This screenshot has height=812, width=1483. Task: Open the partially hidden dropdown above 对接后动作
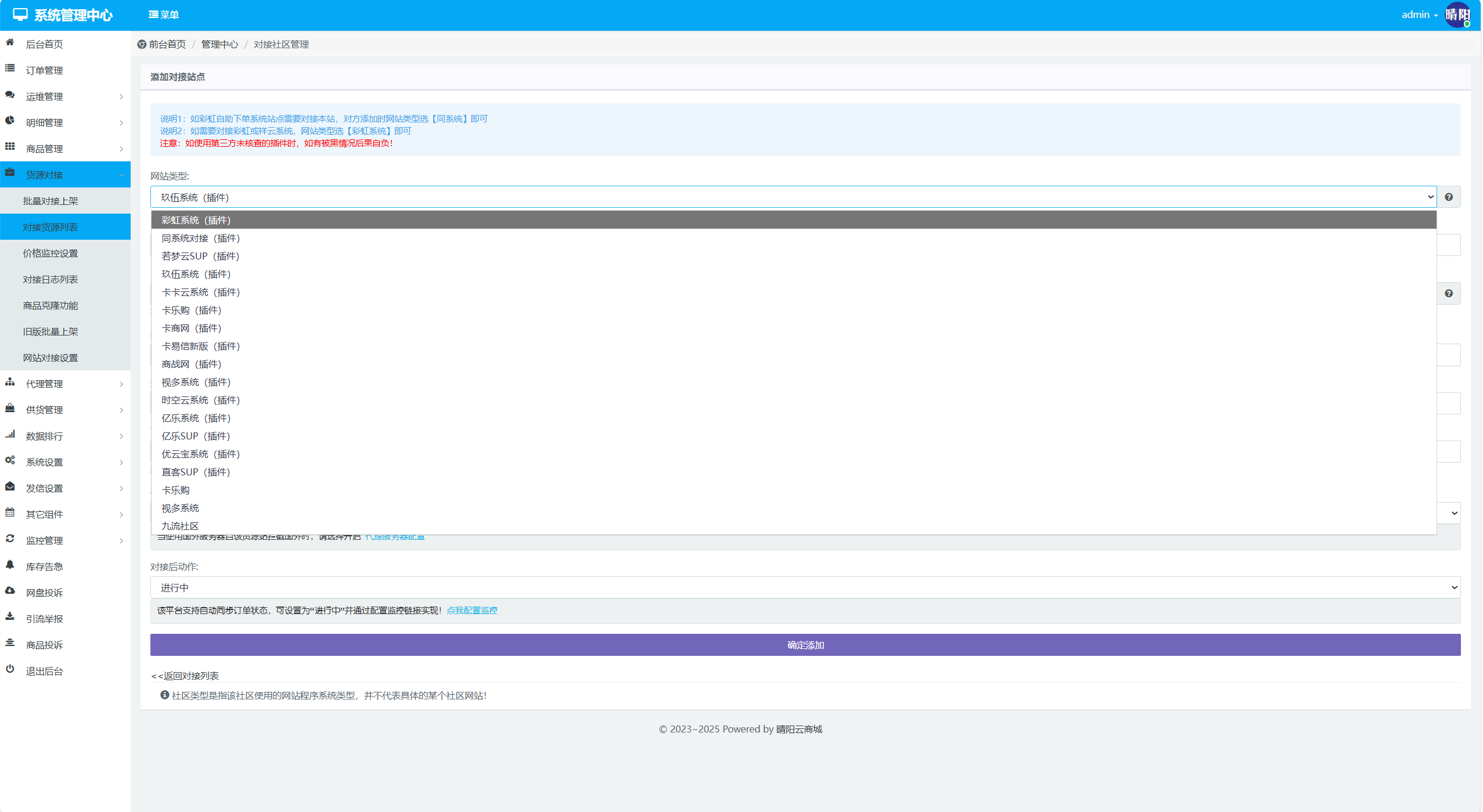1449,513
